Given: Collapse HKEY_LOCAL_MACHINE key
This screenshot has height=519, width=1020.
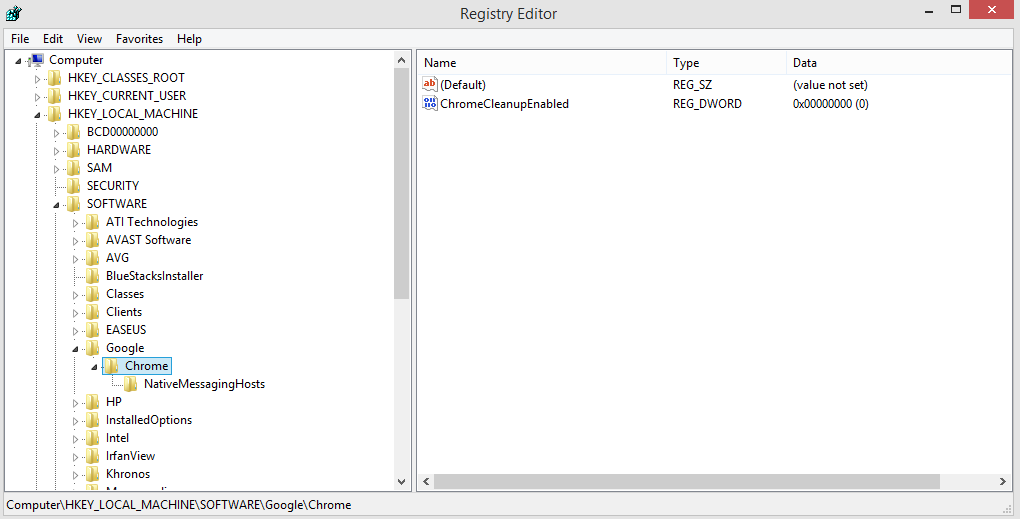Looking at the screenshot, I should click(37, 115).
